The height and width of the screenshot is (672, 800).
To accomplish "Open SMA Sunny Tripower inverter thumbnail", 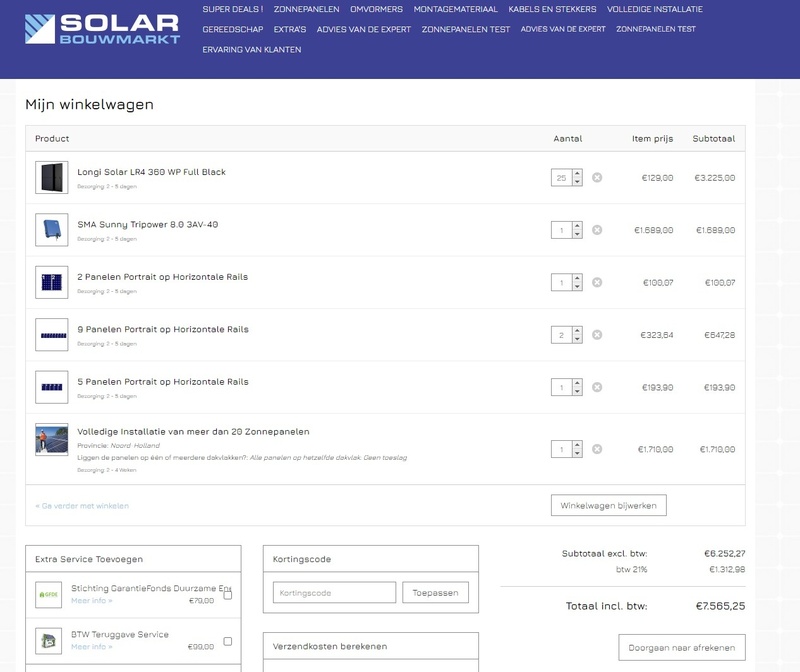I will tap(52, 230).
